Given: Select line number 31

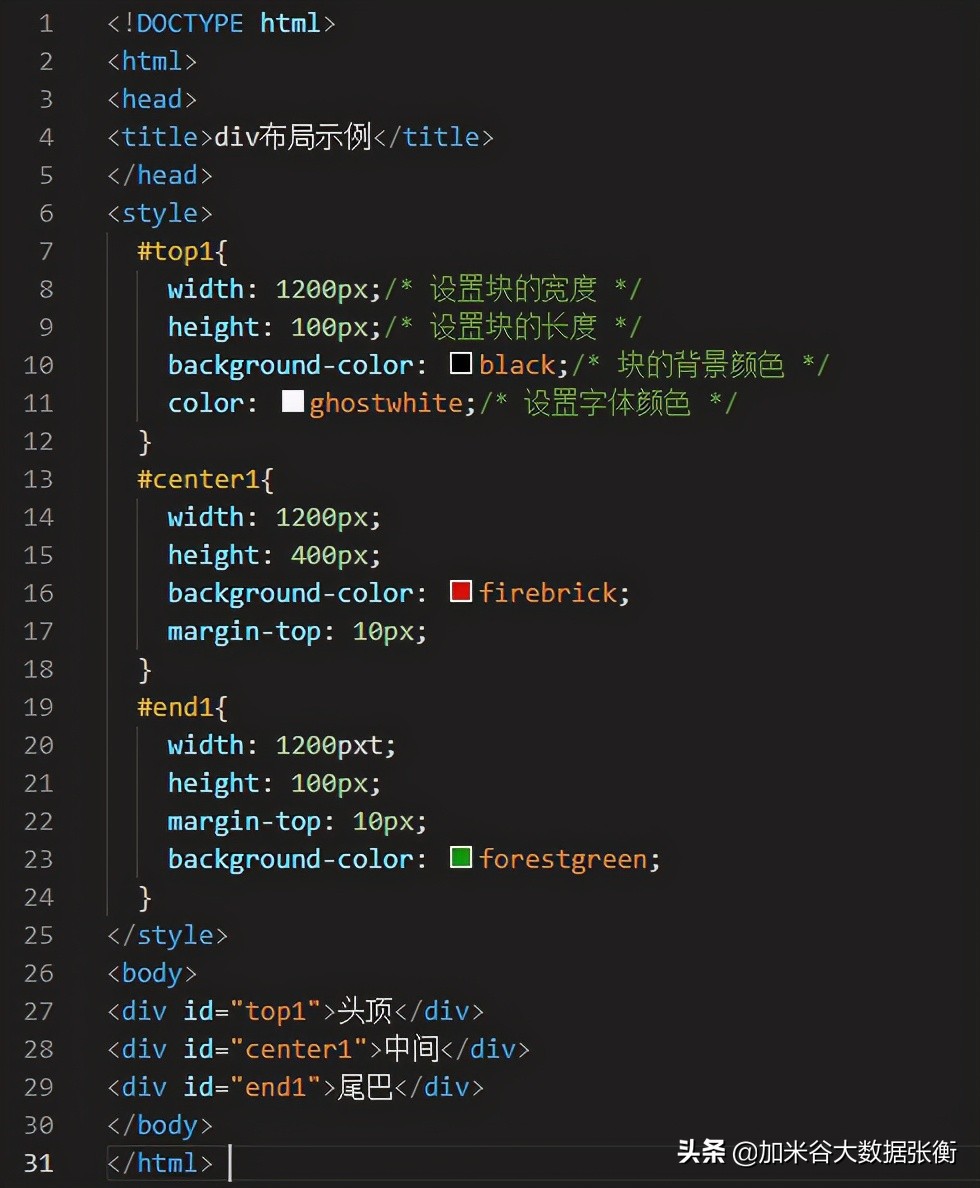Looking at the screenshot, I should point(39,1163).
